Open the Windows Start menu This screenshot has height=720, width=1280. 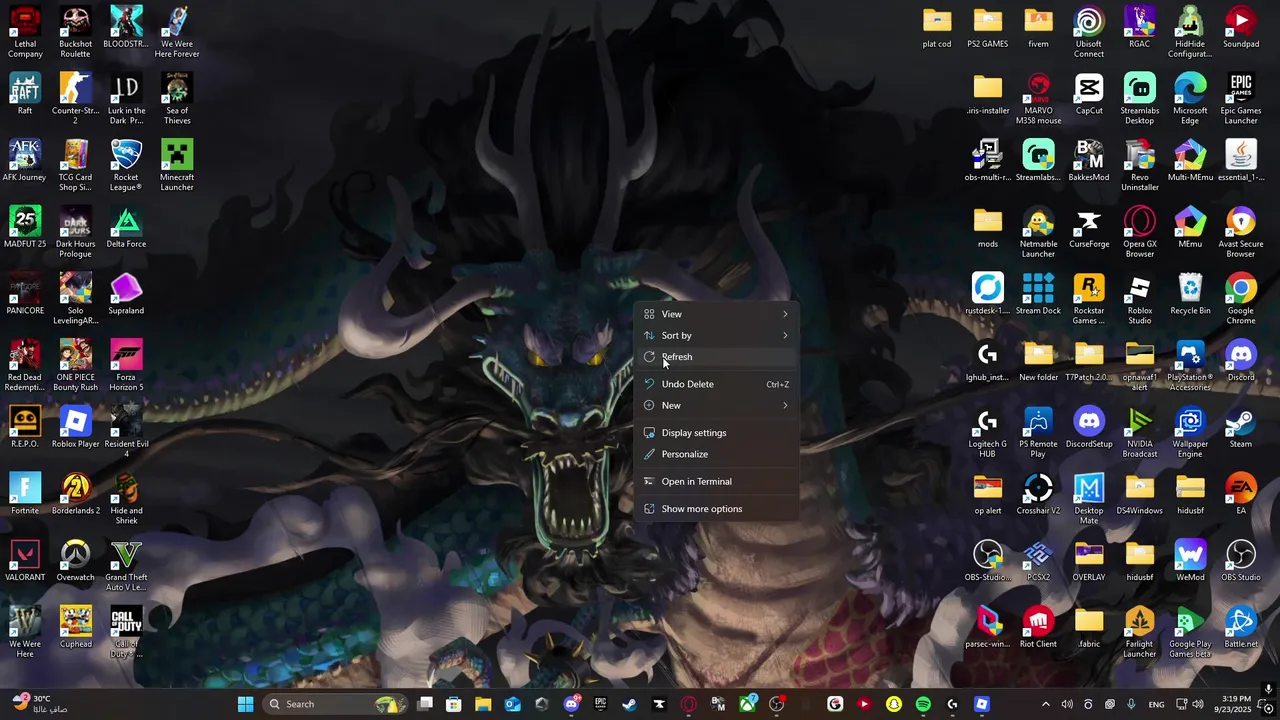click(x=245, y=704)
